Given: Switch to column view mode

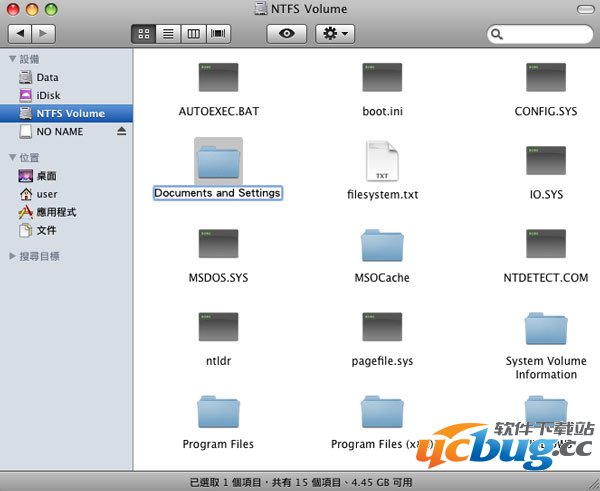Looking at the screenshot, I should click(x=193, y=34).
